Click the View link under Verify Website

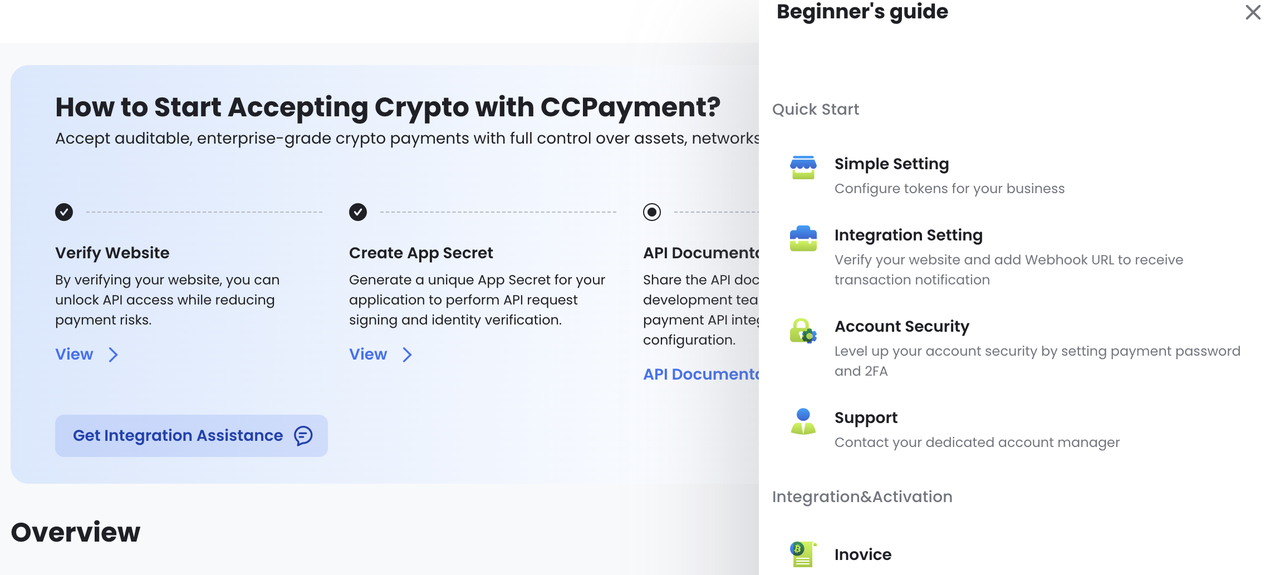click(x=74, y=354)
